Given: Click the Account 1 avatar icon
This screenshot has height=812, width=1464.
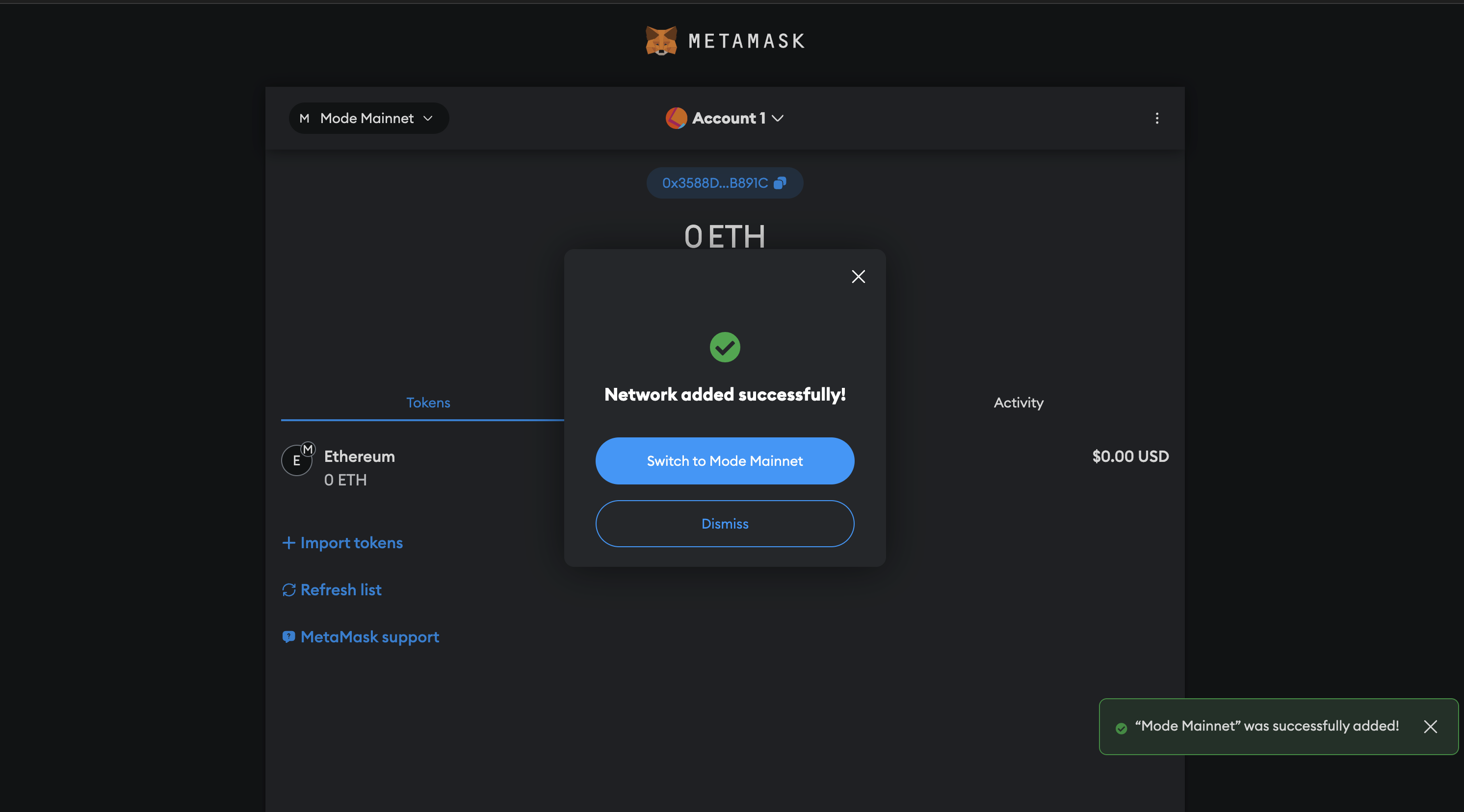Looking at the screenshot, I should 675,118.
